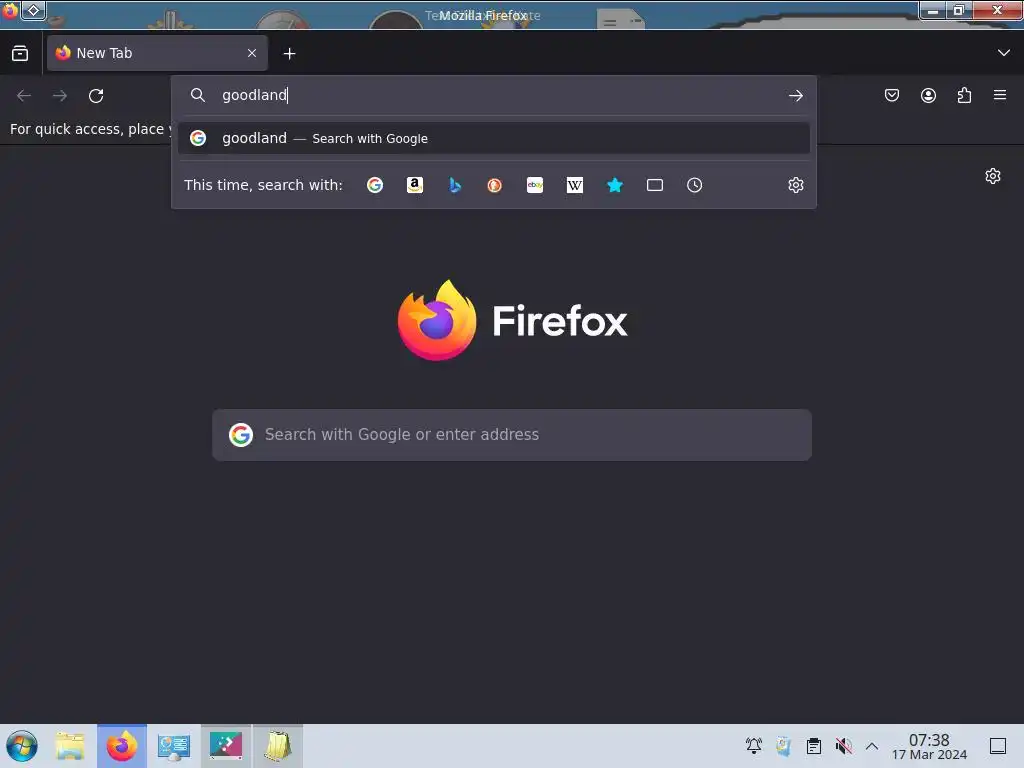Viewport: 1024px width, 768px height.
Task: Open search settings gear in the URL dropdown
Action: [x=795, y=185]
